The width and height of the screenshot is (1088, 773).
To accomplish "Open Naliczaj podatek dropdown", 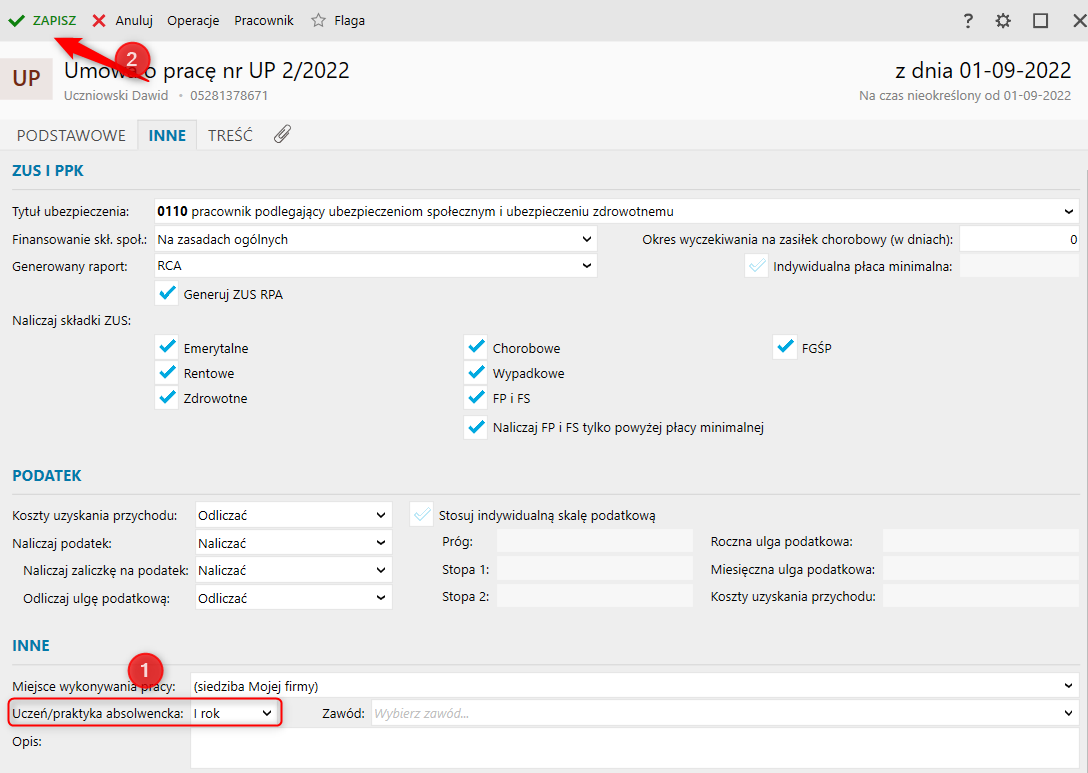I will [381, 543].
